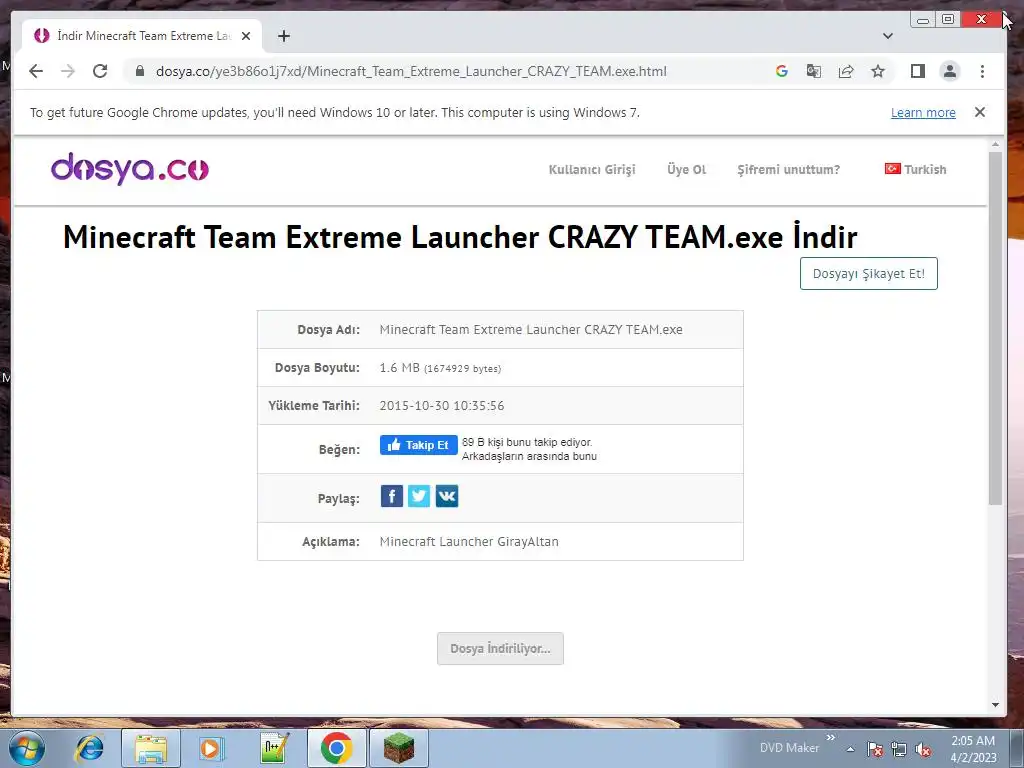Share the file on VK
The image size is (1024, 768).
(x=447, y=496)
